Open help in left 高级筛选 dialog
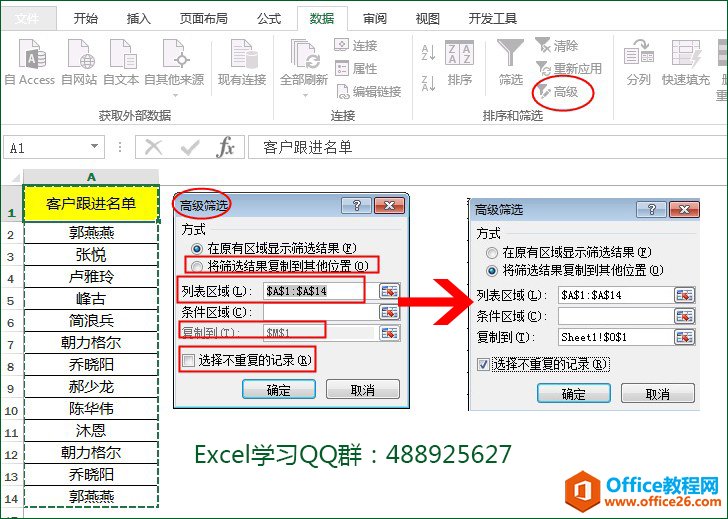Screen dimensions: 728x519 point(357,205)
